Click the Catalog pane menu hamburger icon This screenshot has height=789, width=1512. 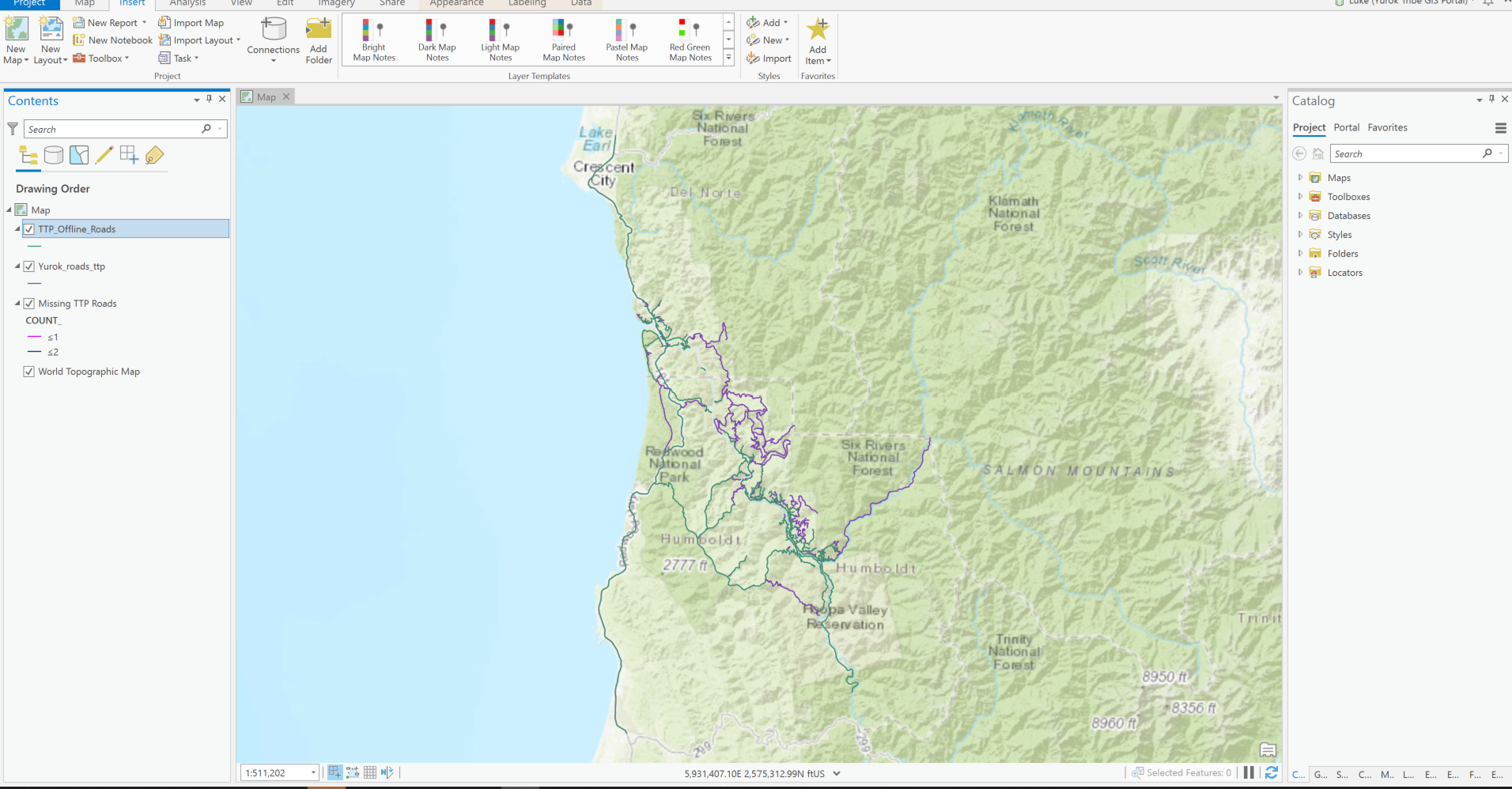(1500, 128)
